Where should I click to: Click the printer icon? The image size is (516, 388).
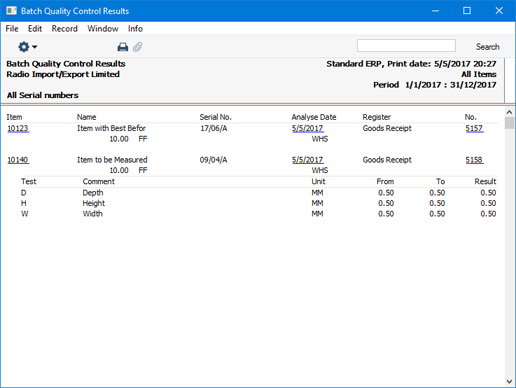pos(123,47)
